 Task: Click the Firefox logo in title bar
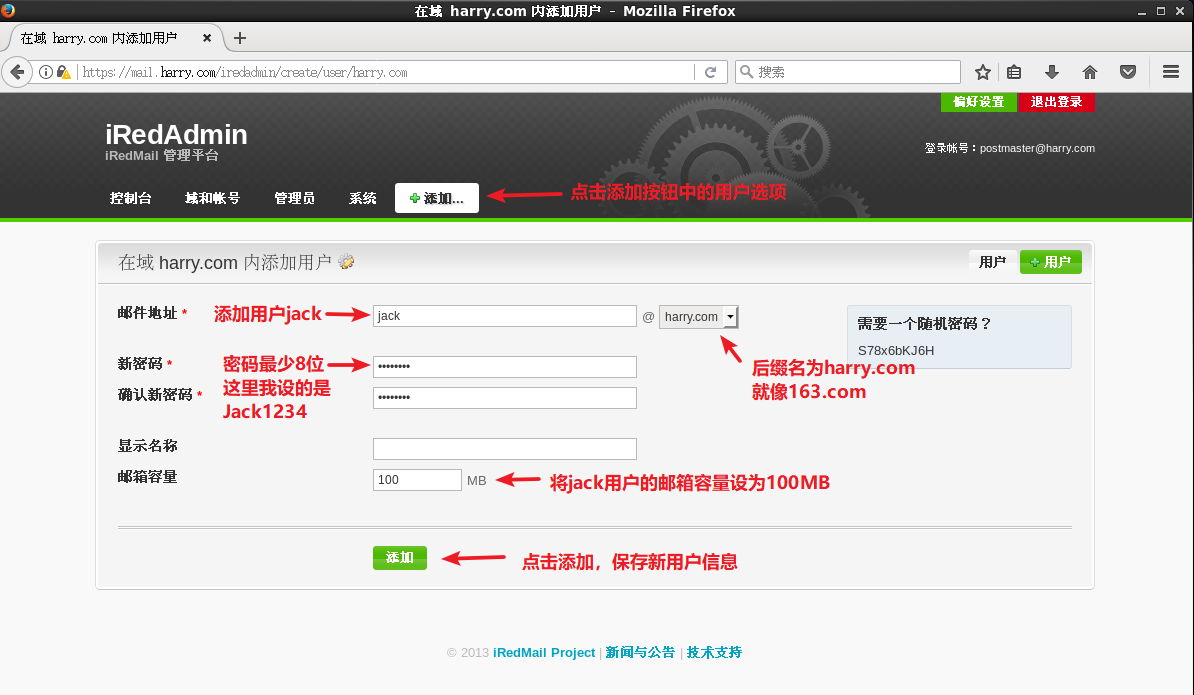[x=8, y=10]
